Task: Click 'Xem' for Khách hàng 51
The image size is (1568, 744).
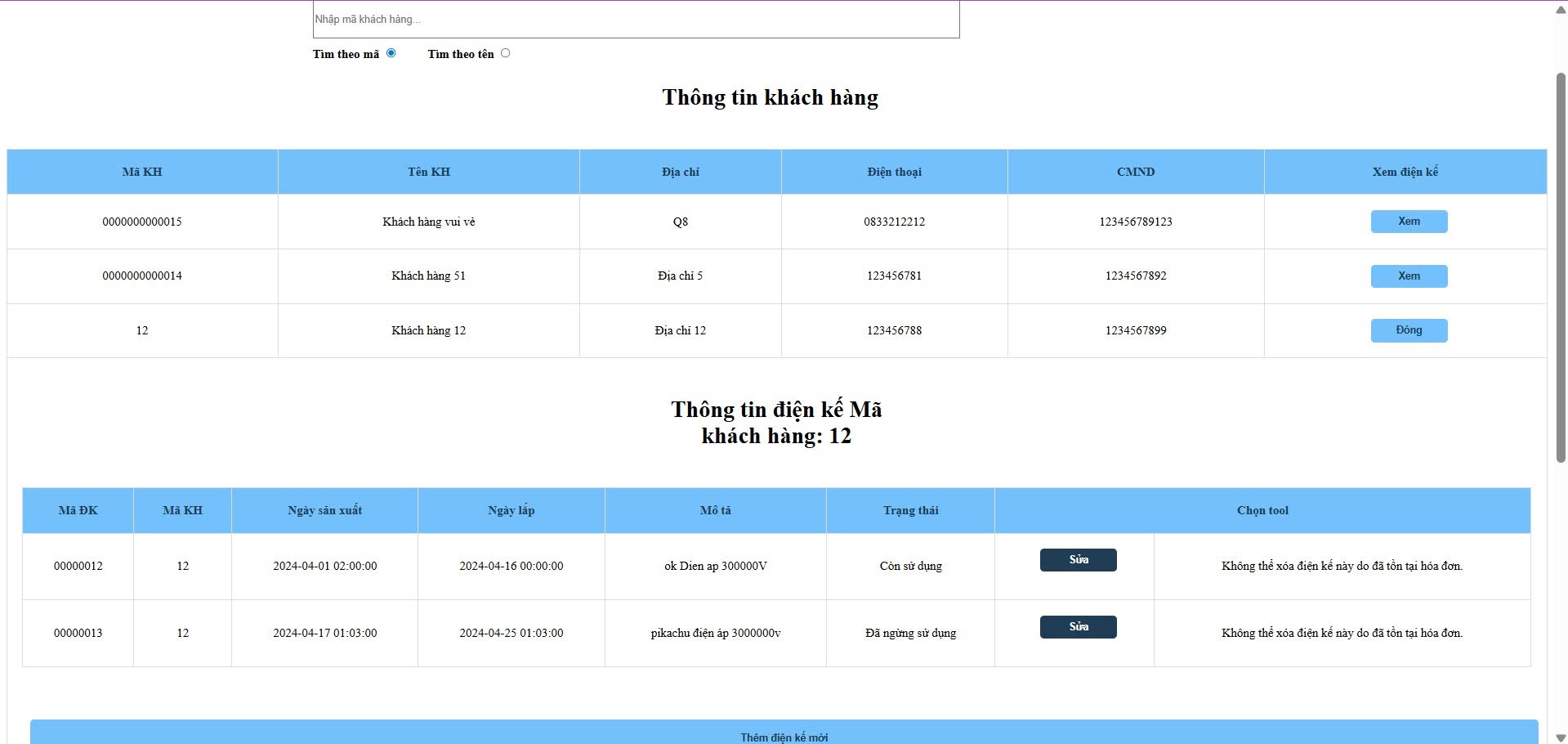Action: tap(1409, 276)
